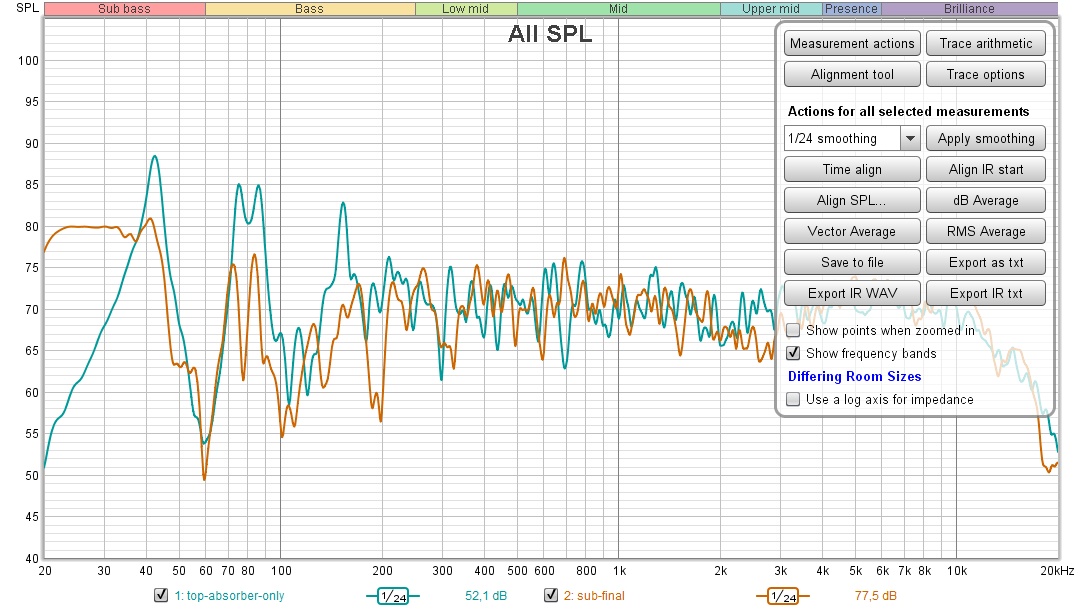Hide the top-absorber-only trace using its checkbox

click(161, 596)
